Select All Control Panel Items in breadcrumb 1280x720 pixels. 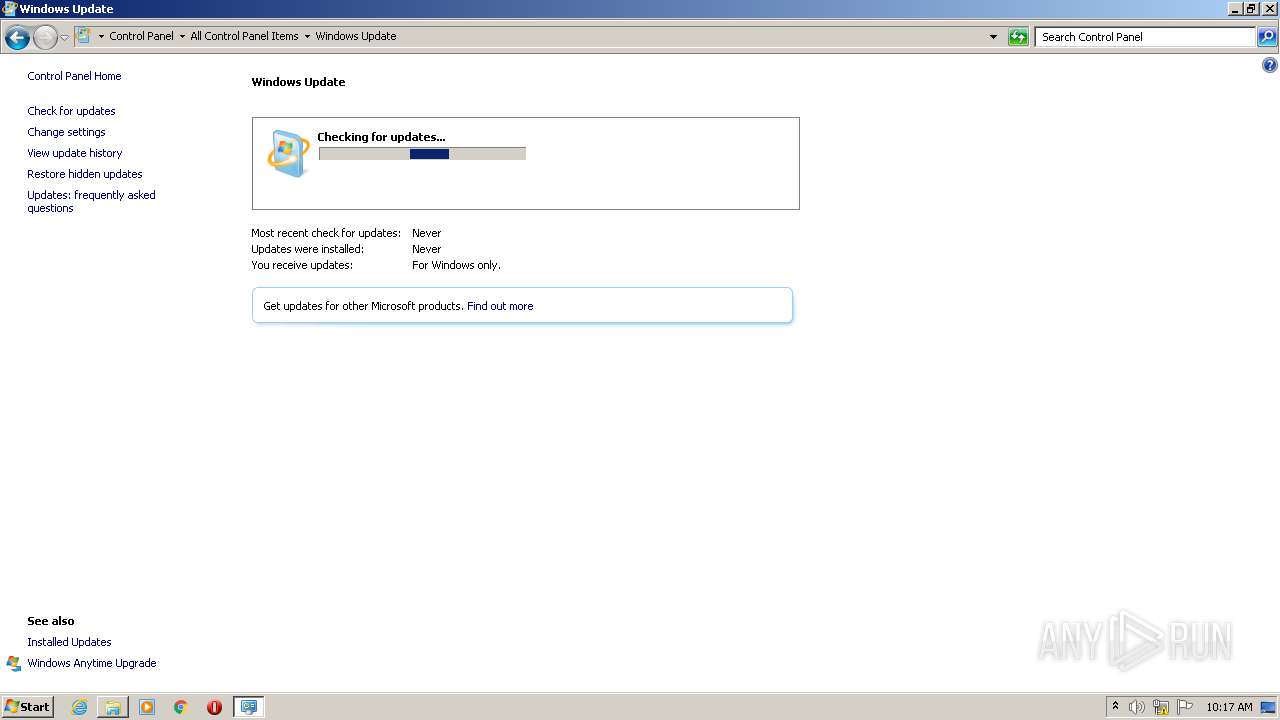(x=244, y=36)
